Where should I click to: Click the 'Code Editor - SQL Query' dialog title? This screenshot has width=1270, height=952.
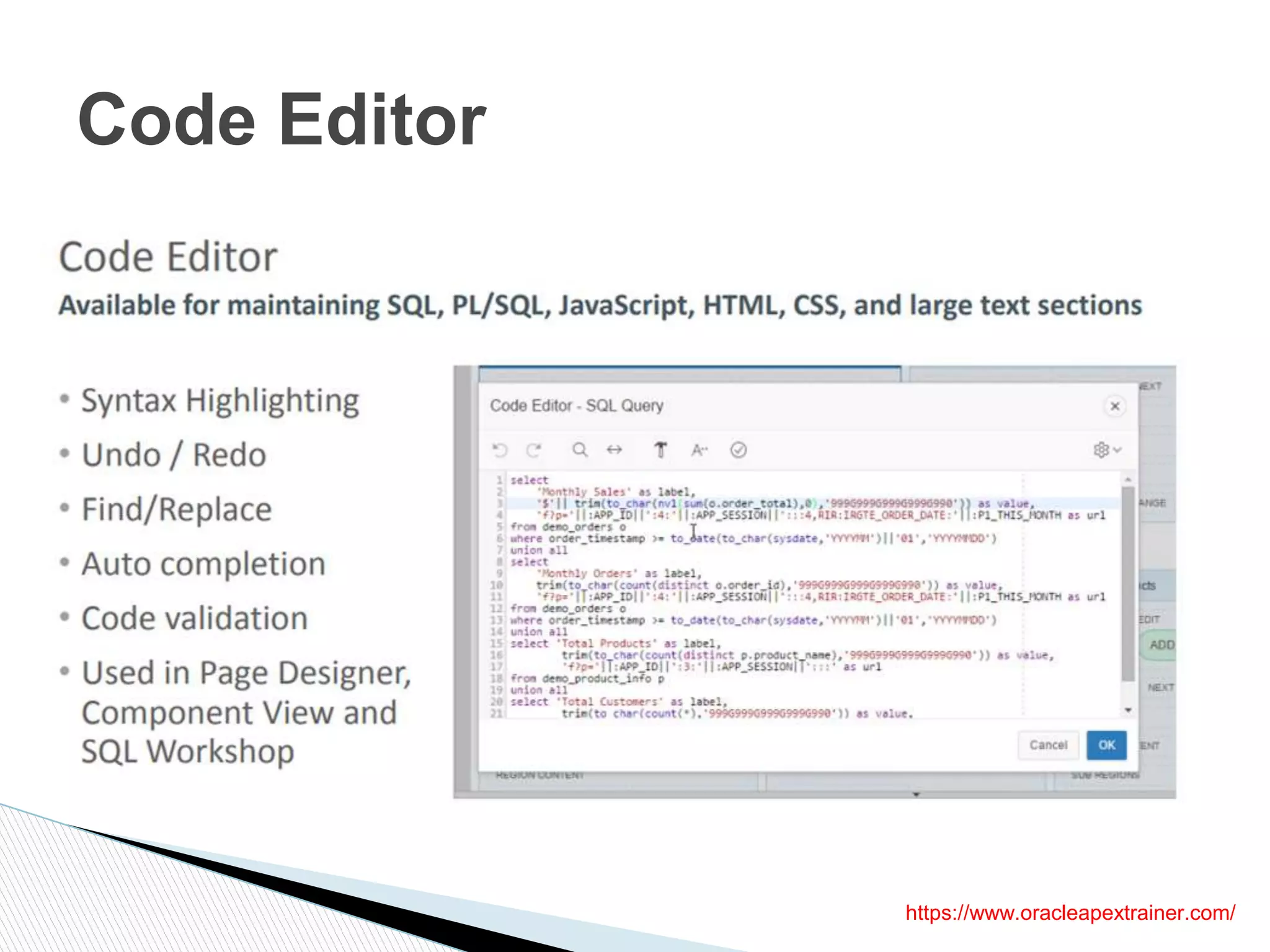(x=577, y=406)
